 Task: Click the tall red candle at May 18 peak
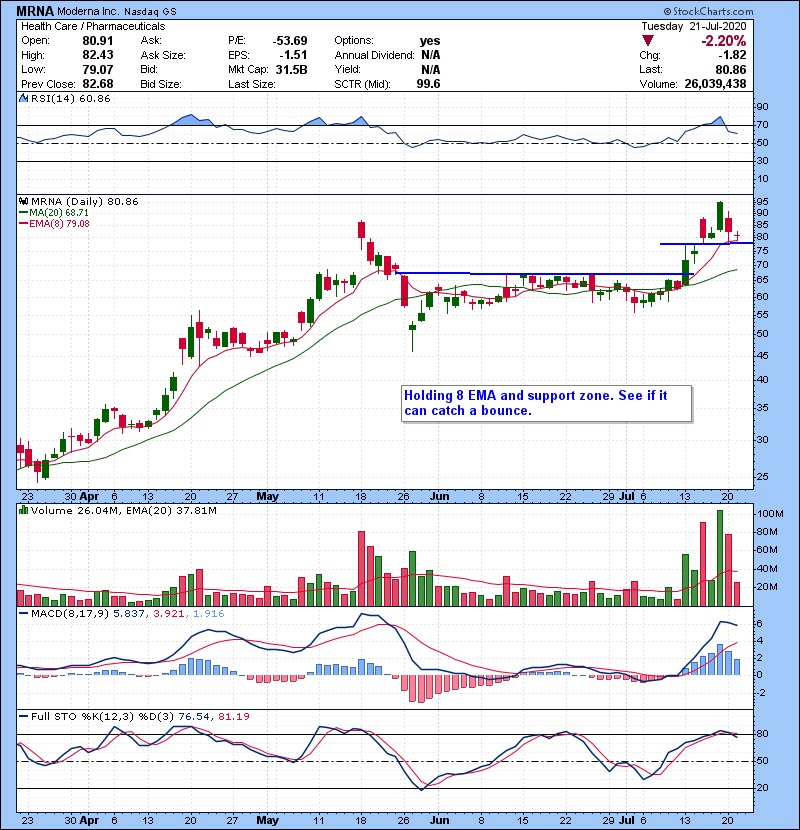pyautogui.click(x=361, y=230)
